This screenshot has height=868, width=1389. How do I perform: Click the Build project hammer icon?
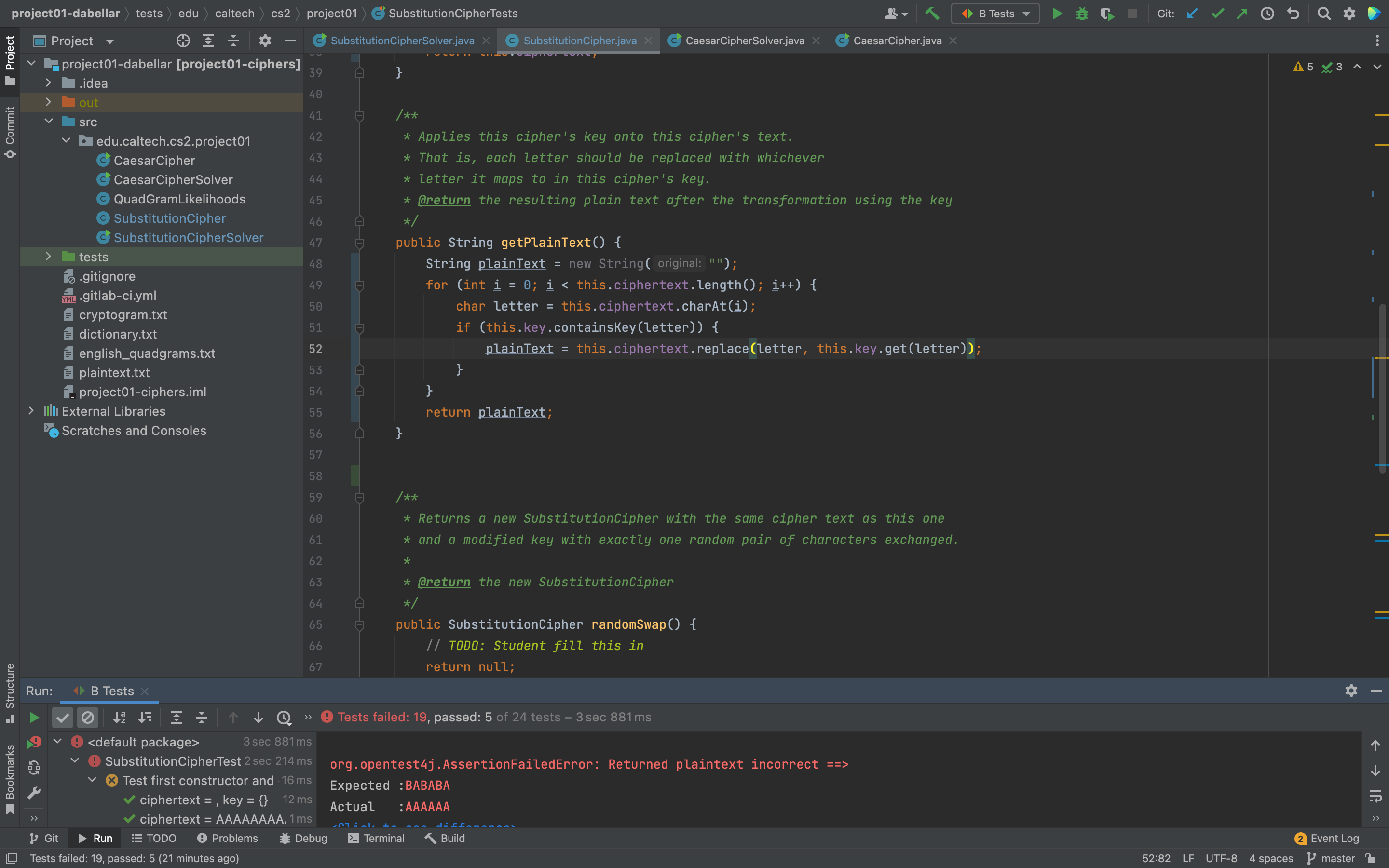932,13
